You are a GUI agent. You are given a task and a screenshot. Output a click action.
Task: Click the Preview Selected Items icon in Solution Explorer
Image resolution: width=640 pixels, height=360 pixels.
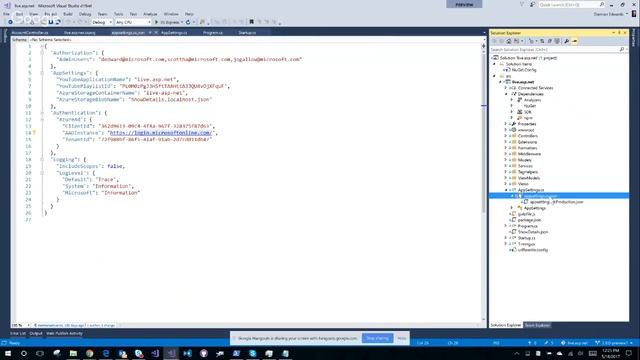[575, 41]
